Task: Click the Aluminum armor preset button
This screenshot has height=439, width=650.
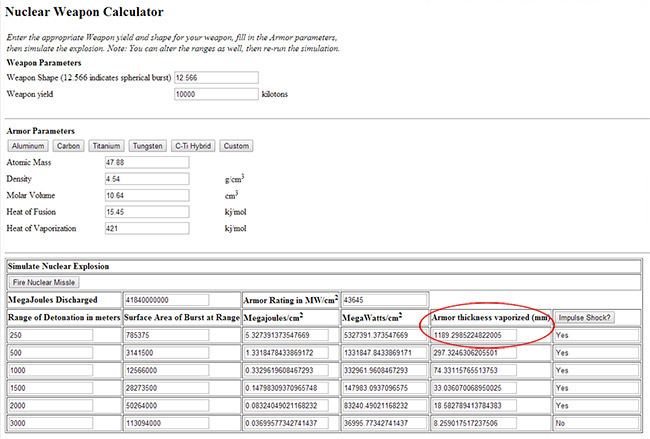Action: [x=28, y=146]
